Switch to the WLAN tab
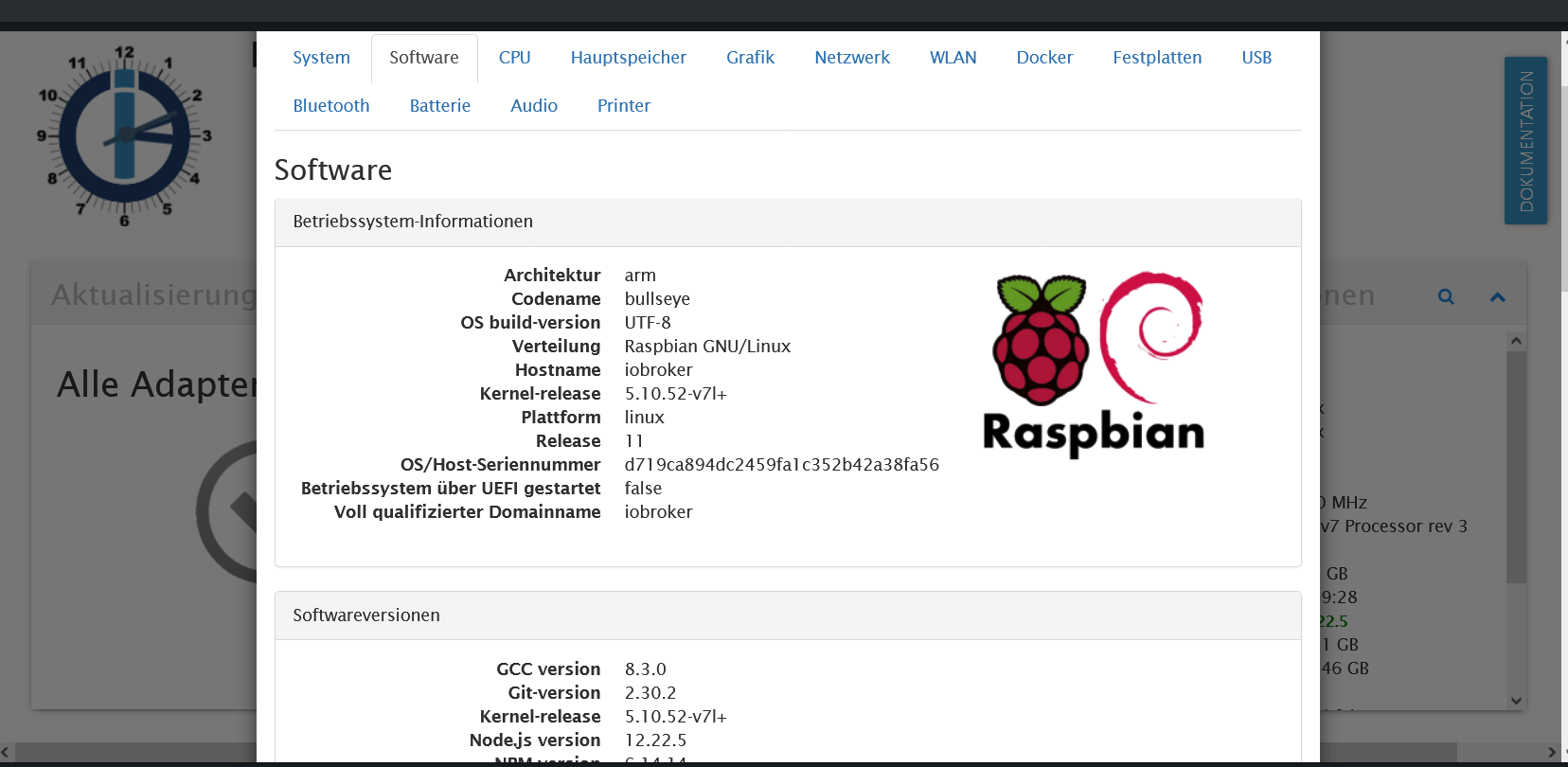Viewport: 1568px width, 767px height. 953,58
